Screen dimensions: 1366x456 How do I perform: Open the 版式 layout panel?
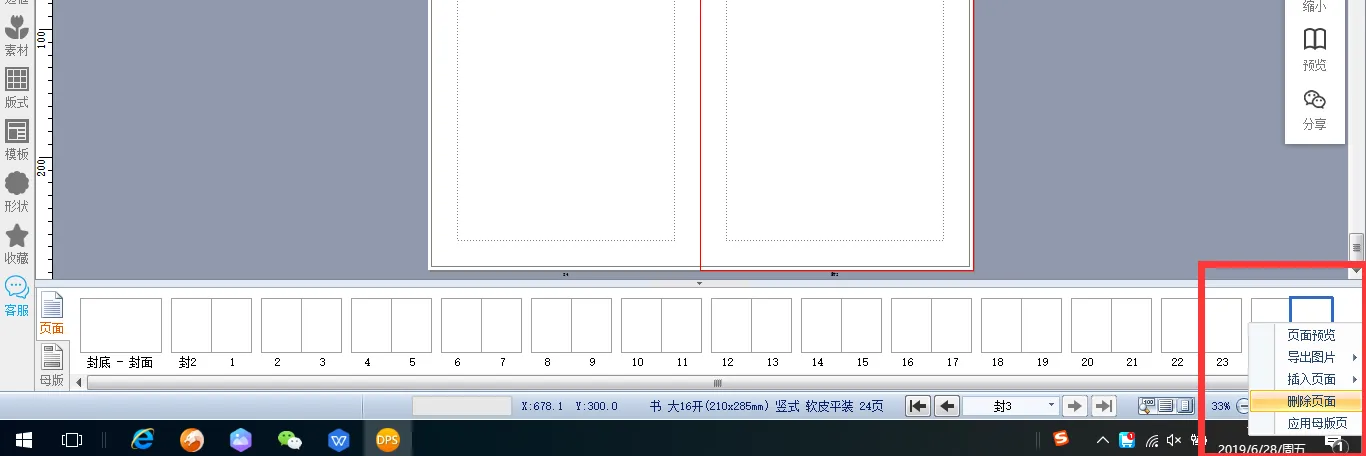pyautogui.click(x=17, y=88)
